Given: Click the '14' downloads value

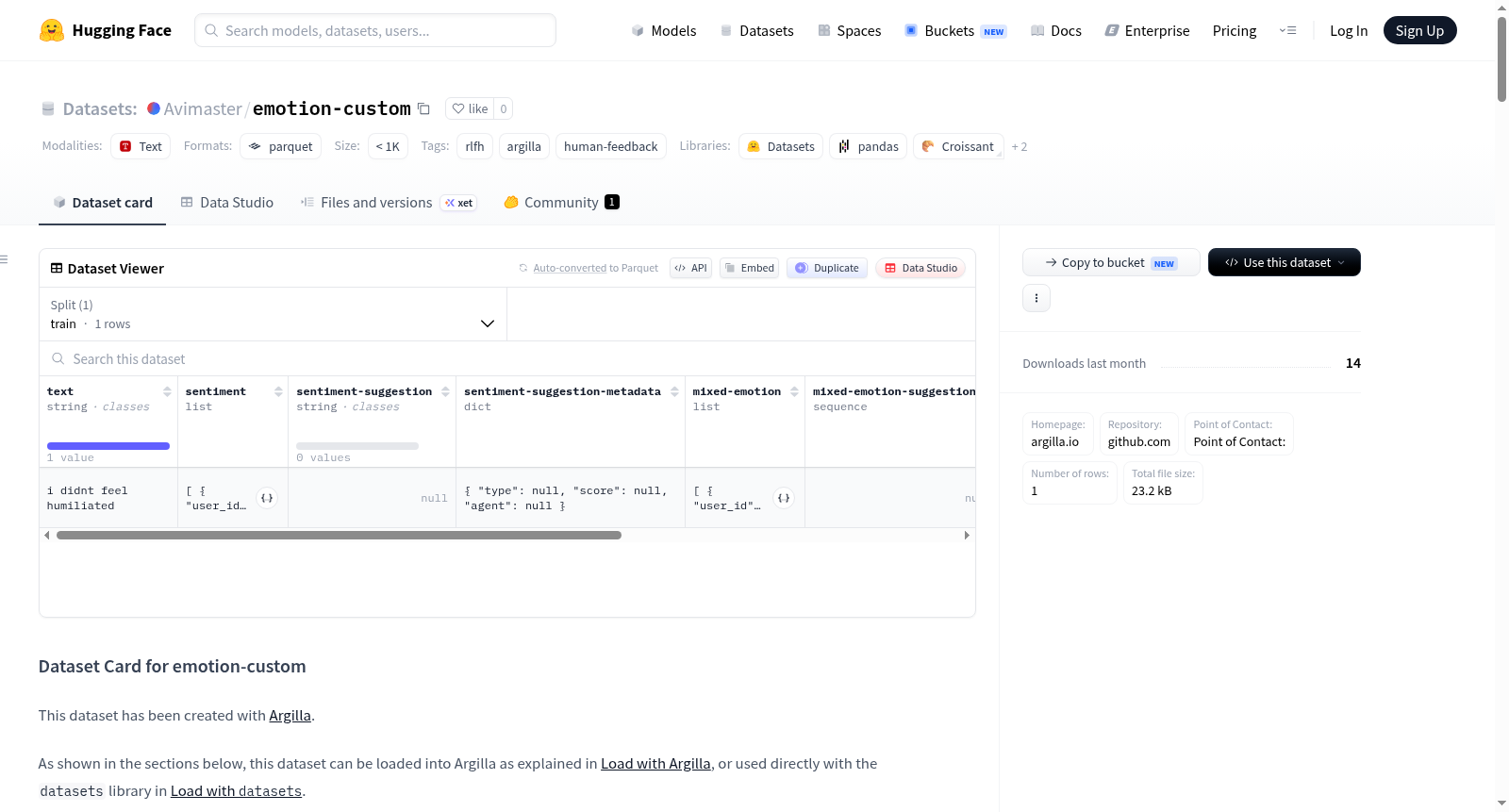Looking at the screenshot, I should pos(1353,363).
